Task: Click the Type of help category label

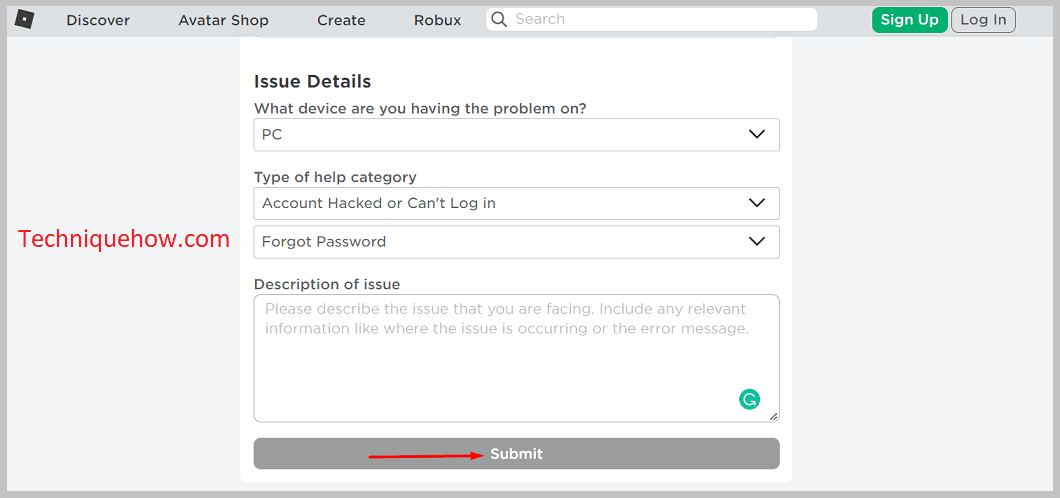Action: 335,177
